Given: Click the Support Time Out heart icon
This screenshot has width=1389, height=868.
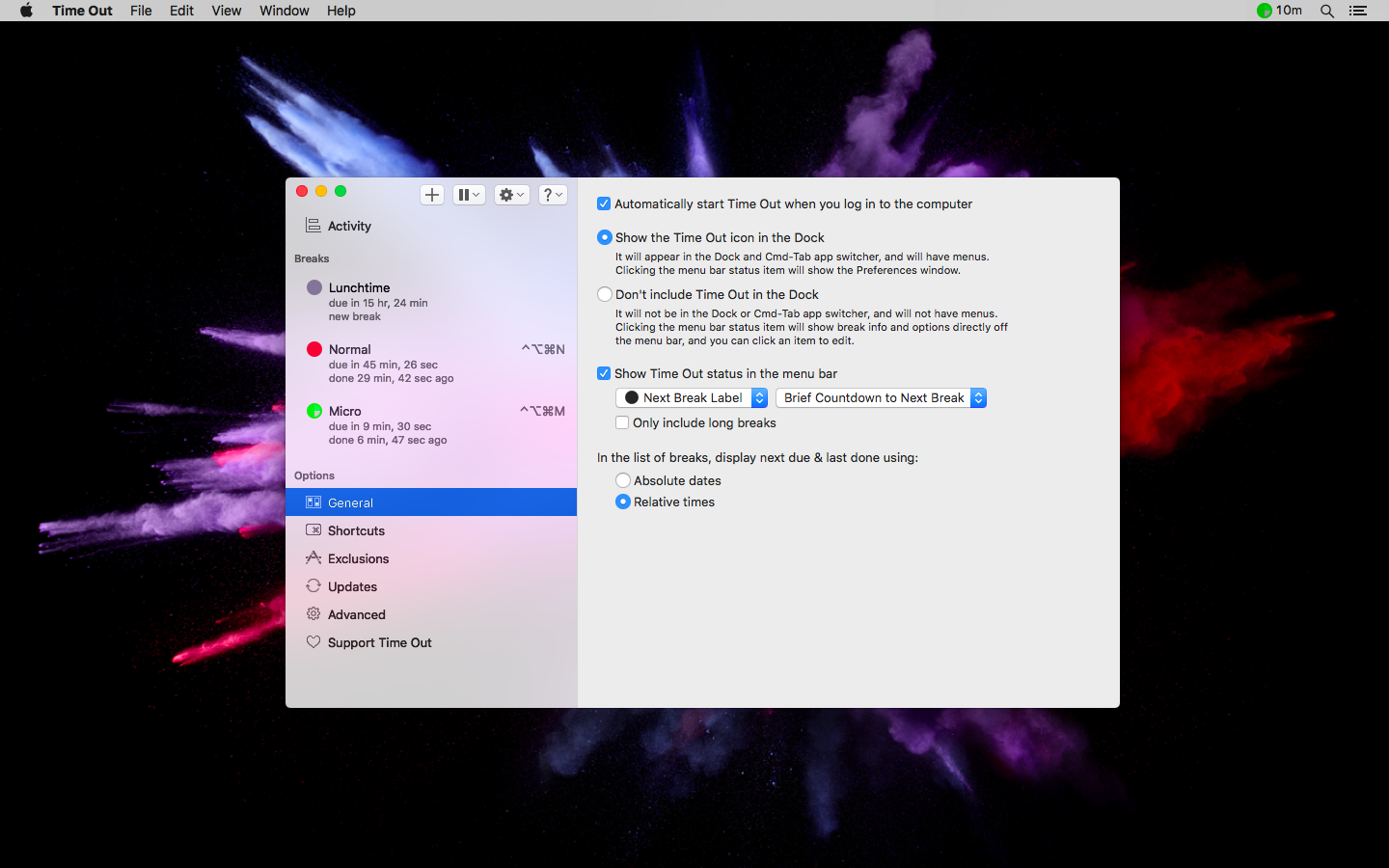Looking at the screenshot, I should coord(313,641).
